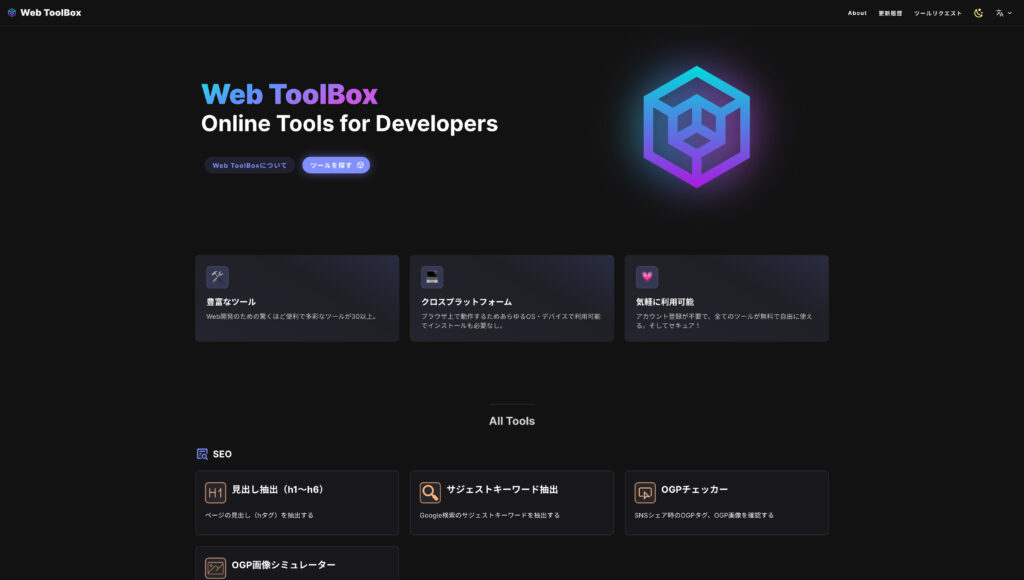This screenshot has width=1024, height=580.
Task: Click the H1 見出し抽出 tool icon
Action: pos(215,491)
